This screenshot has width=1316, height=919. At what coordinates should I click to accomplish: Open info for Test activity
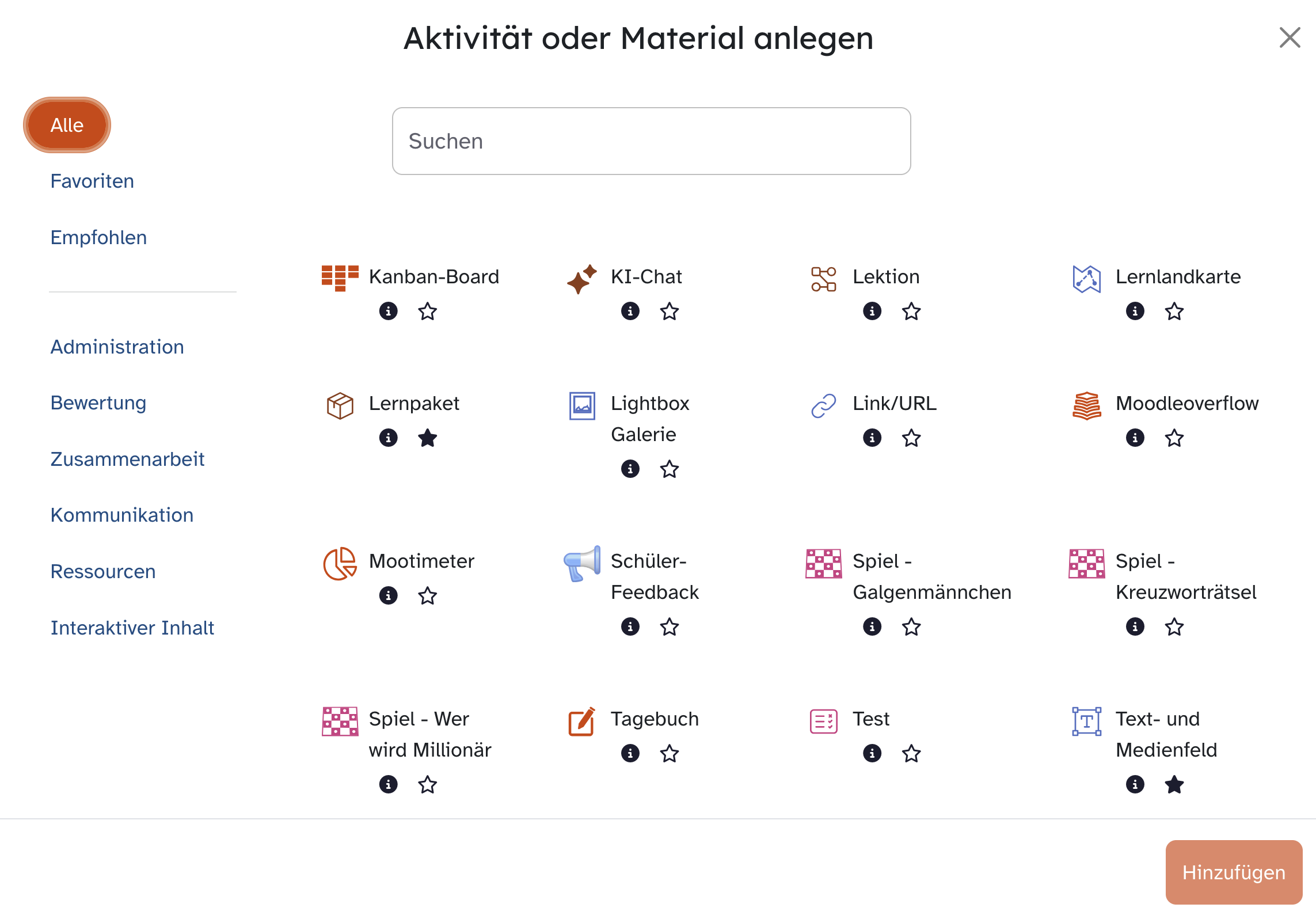pyautogui.click(x=872, y=754)
